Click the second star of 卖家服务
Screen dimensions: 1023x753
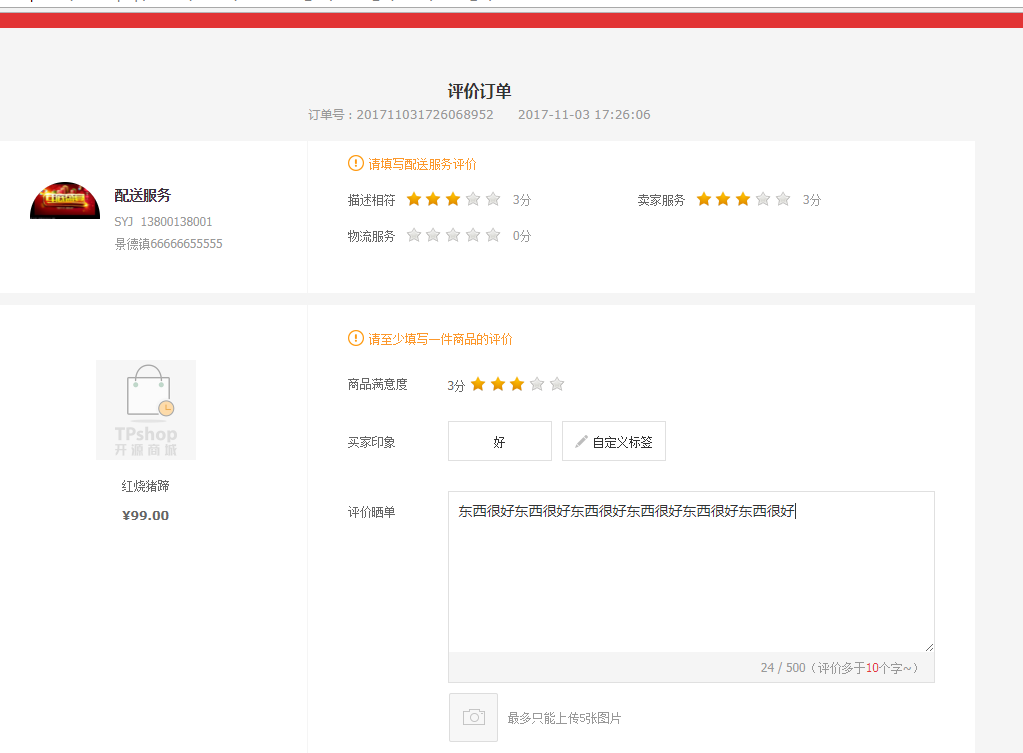pyautogui.click(x=723, y=200)
